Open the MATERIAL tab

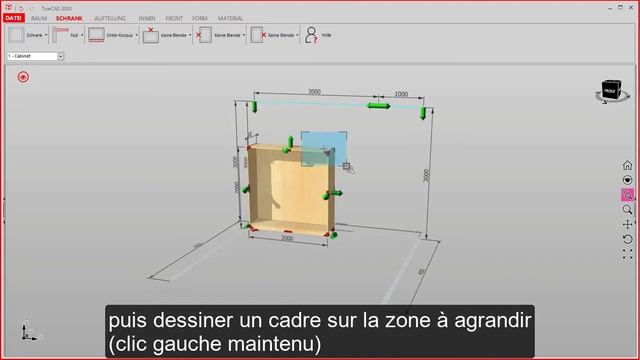(230, 18)
